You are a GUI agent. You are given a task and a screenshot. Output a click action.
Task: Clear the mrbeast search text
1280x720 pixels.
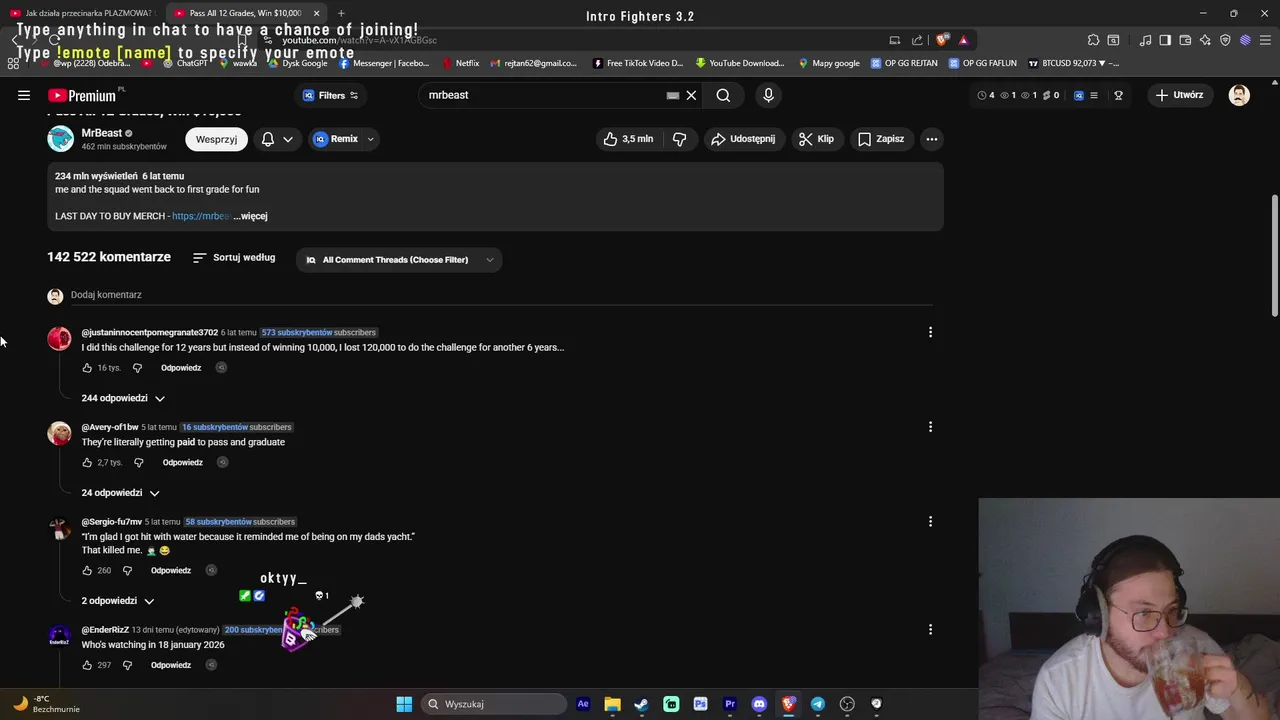(x=691, y=95)
